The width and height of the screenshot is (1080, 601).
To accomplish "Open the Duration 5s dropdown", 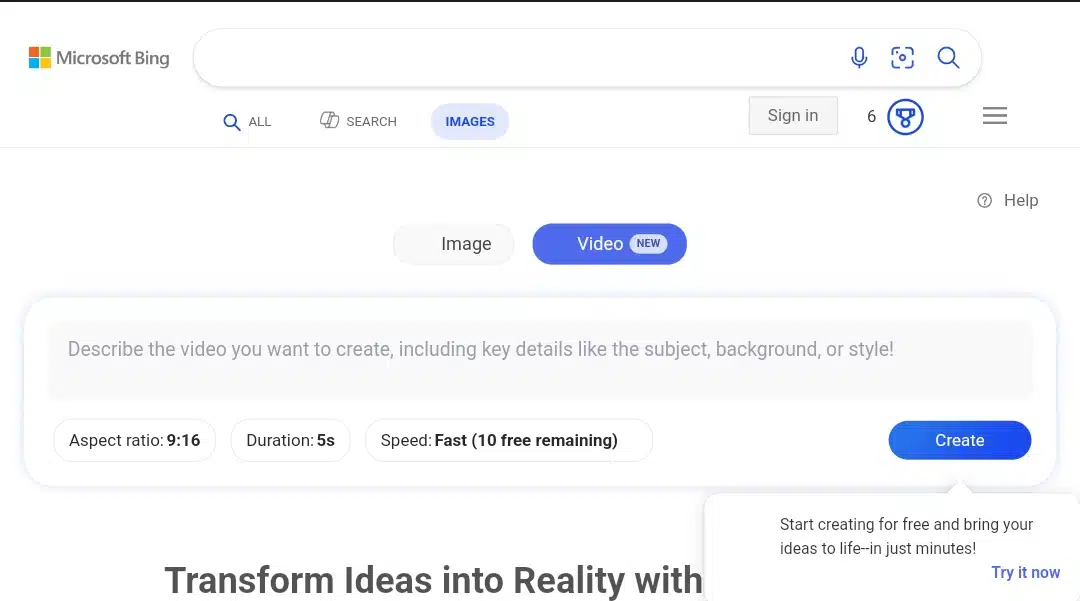I will point(290,441).
